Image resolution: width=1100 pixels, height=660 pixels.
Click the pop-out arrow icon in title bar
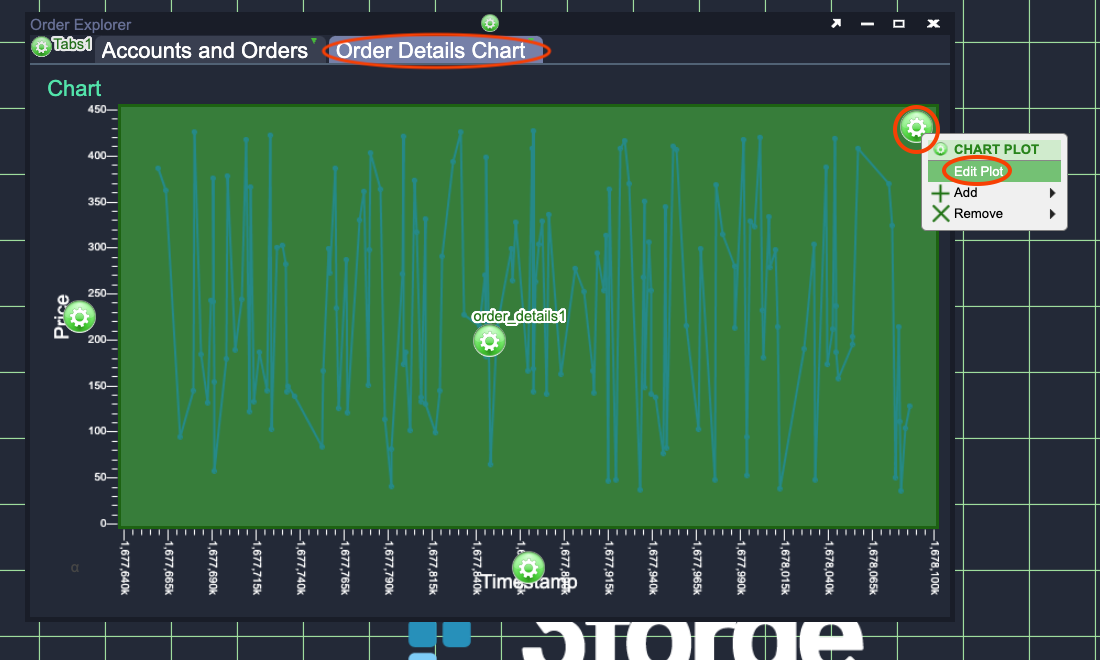(837, 24)
